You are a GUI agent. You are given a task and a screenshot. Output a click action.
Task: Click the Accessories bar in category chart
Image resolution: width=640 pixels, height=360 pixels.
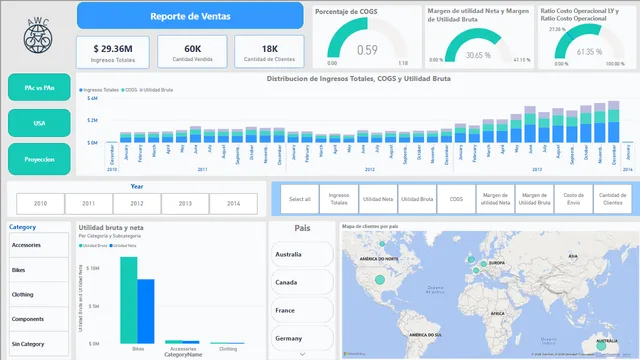coord(182,342)
